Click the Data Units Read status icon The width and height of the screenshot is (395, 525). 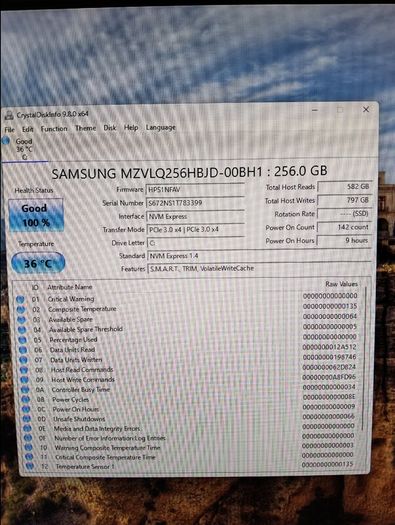(x=23, y=350)
